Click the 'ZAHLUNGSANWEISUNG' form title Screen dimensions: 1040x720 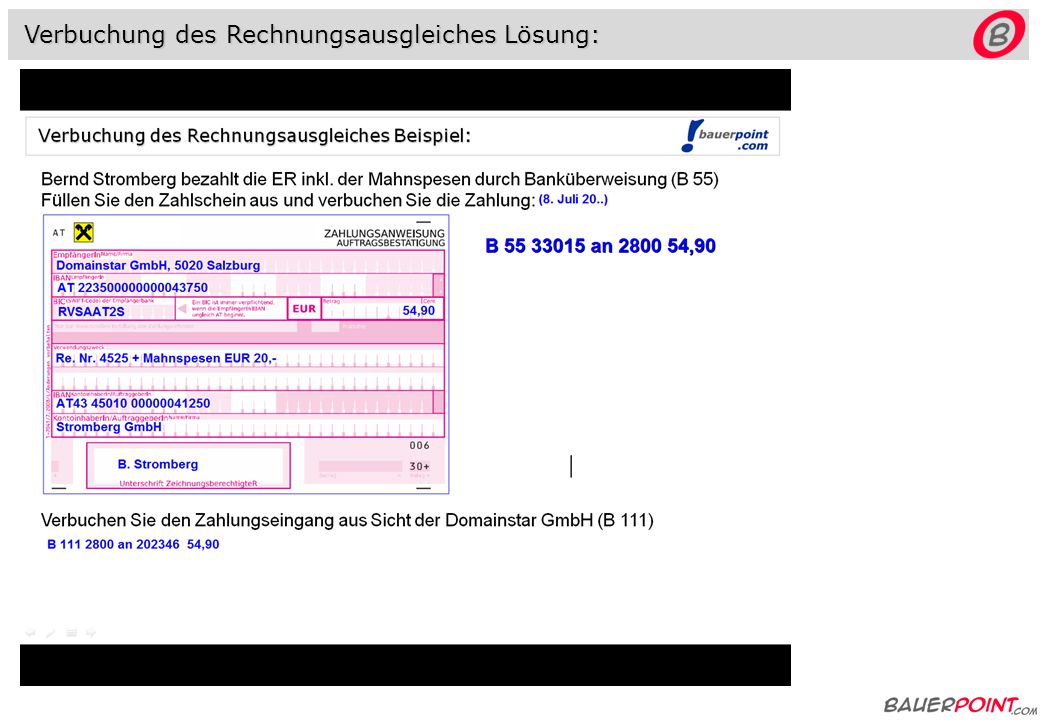click(384, 233)
